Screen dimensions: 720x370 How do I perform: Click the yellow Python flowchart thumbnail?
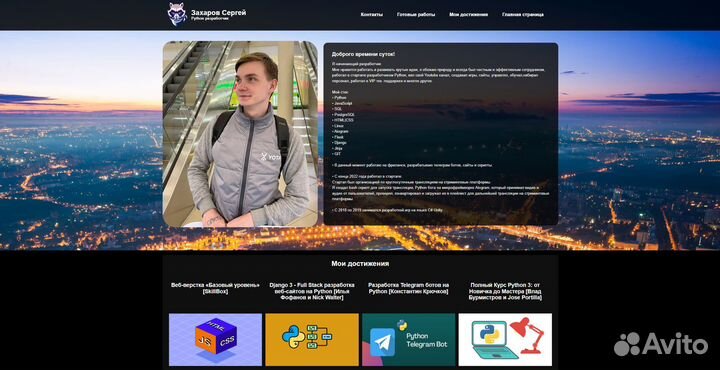312,340
